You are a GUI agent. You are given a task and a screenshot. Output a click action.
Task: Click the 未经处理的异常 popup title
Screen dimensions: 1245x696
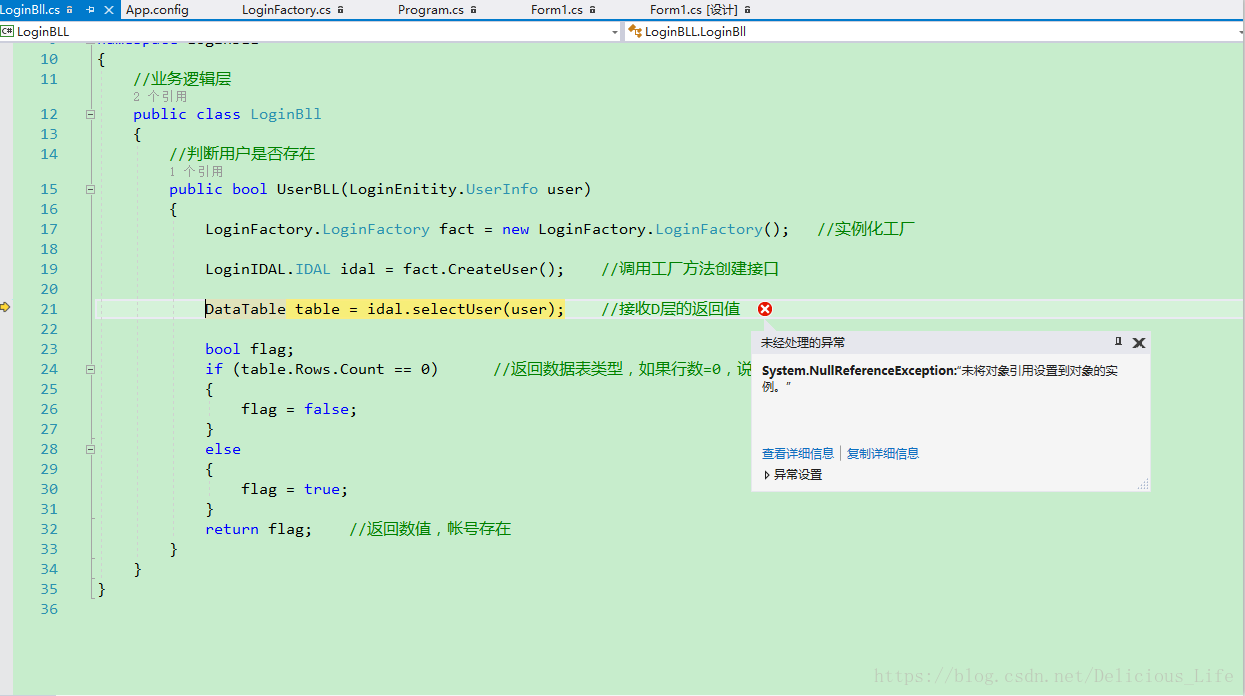tap(803, 342)
